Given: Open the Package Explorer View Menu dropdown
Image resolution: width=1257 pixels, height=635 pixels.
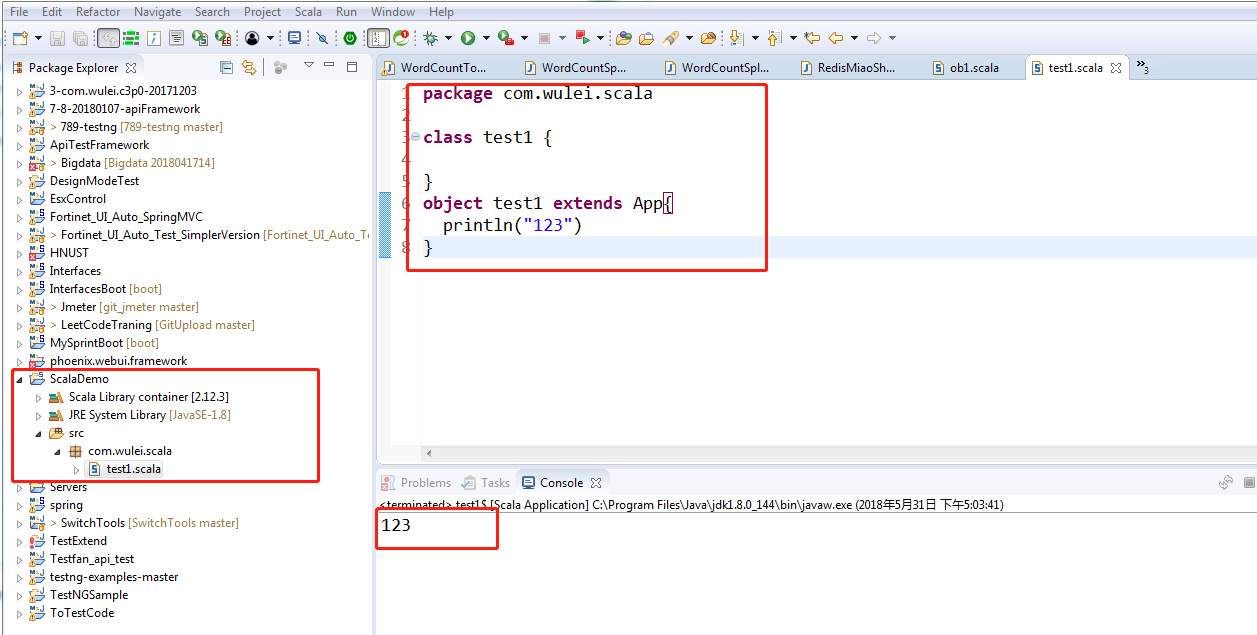Looking at the screenshot, I should pos(308,67).
